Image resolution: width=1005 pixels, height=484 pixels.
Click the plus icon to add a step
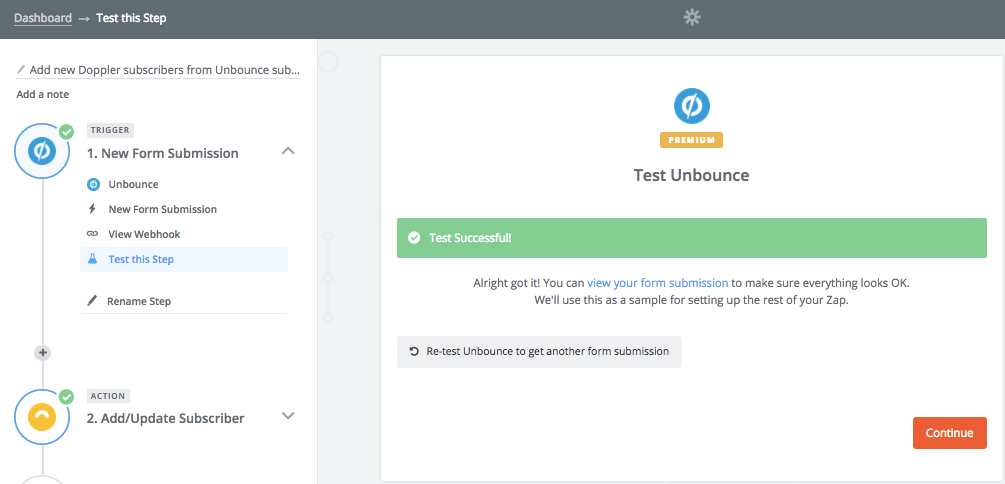pos(42,353)
